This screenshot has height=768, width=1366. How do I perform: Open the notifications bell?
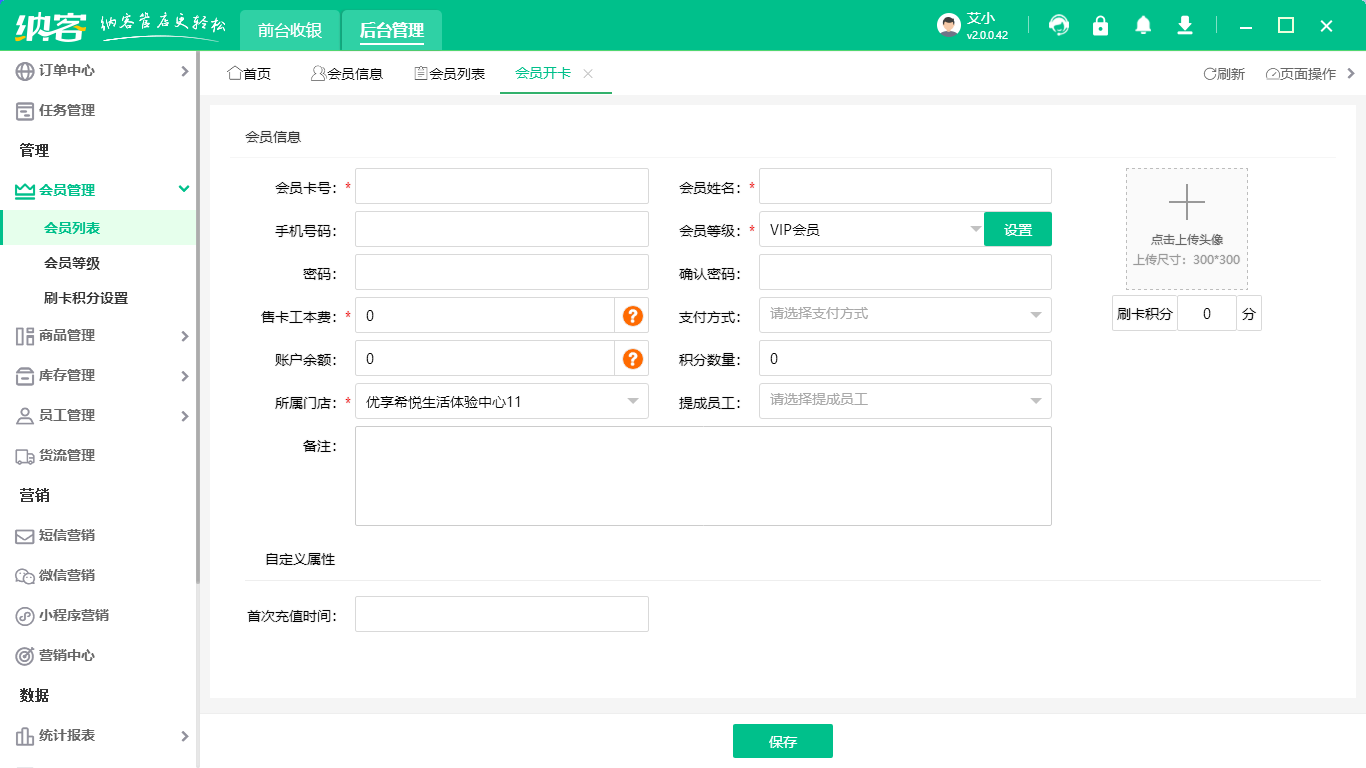click(1143, 26)
